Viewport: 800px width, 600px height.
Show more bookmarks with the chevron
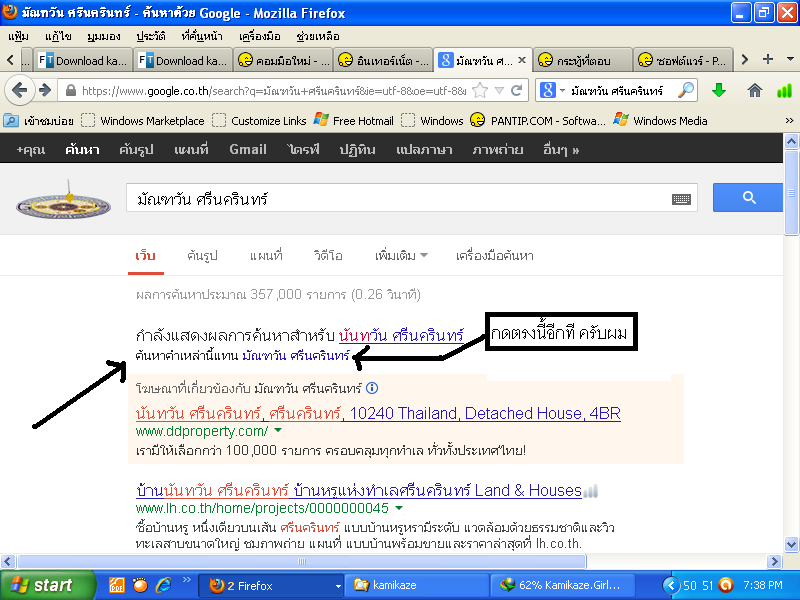click(789, 121)
